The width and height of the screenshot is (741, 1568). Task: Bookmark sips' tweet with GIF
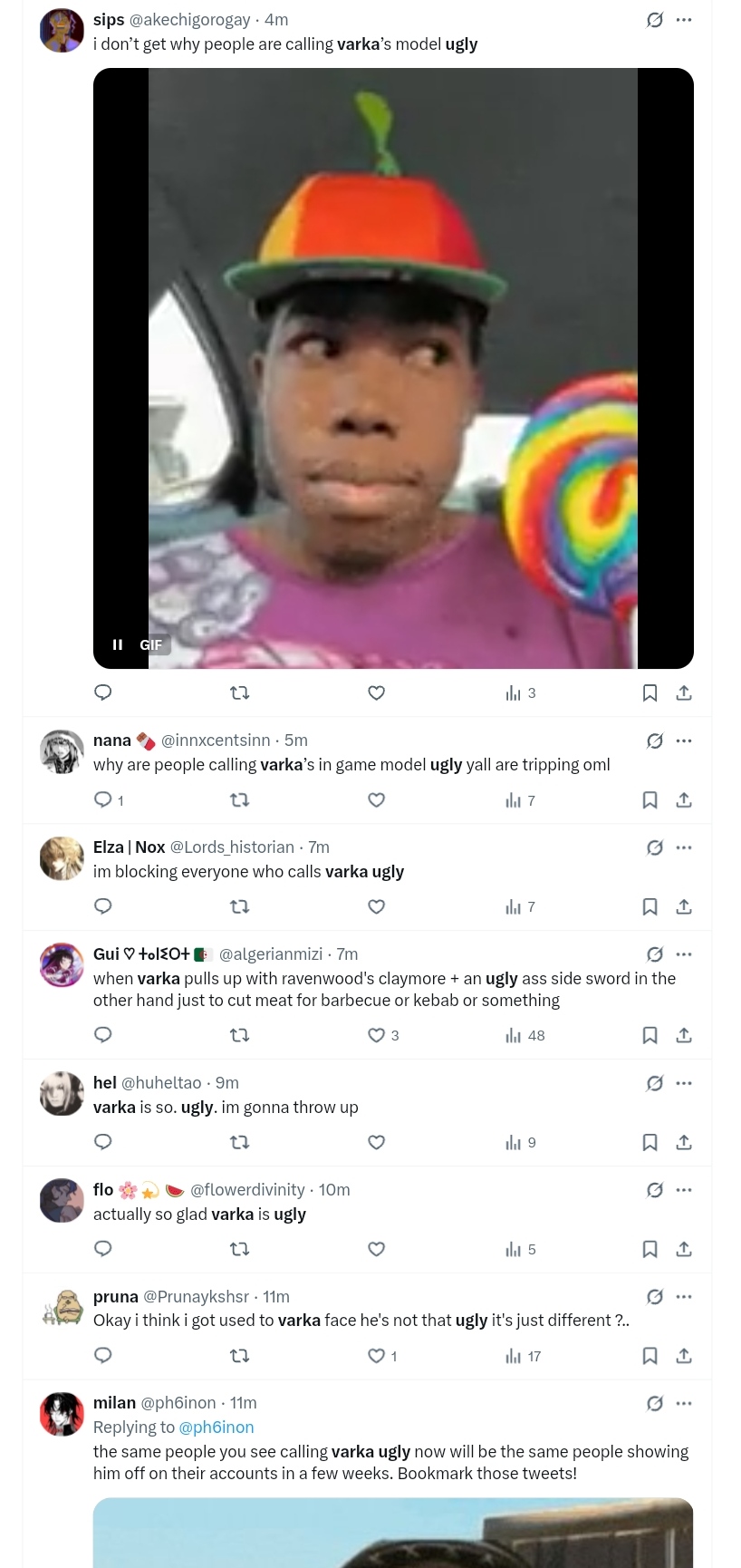650,692
